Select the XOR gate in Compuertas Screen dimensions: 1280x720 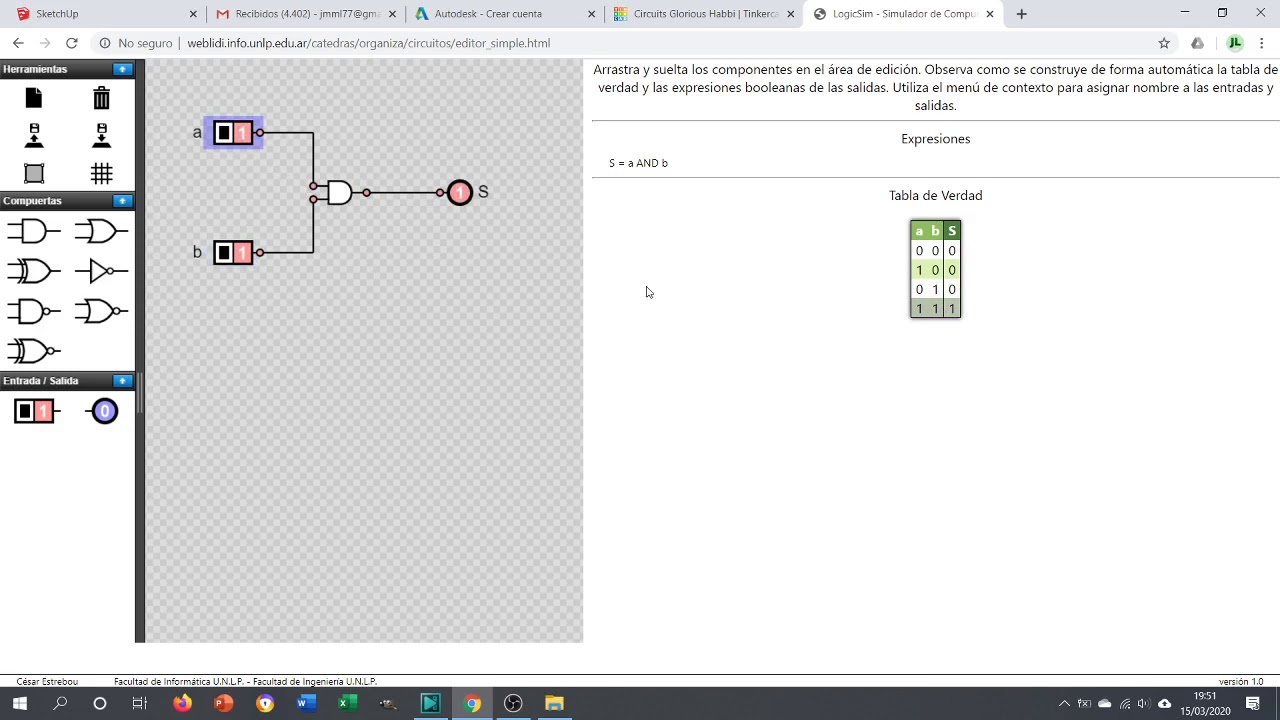(34, 271)
